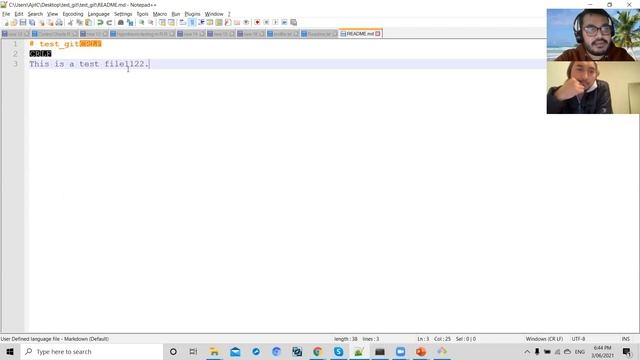This screenshot has width=640, height=360.
Task: Open Find dialog with binoculars icon
Action: [x=121, y=22]
